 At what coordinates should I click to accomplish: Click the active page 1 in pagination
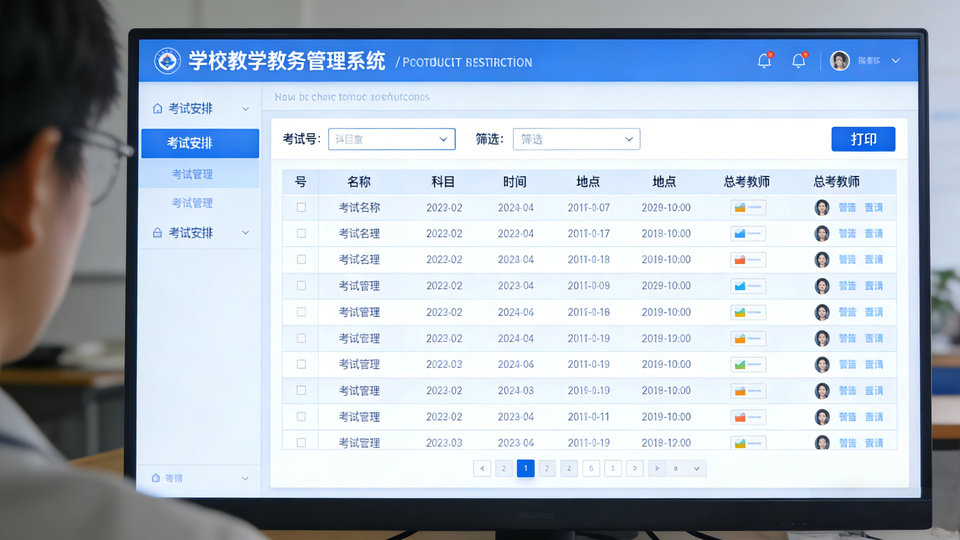pyautogui.click(x=525, y=468)
